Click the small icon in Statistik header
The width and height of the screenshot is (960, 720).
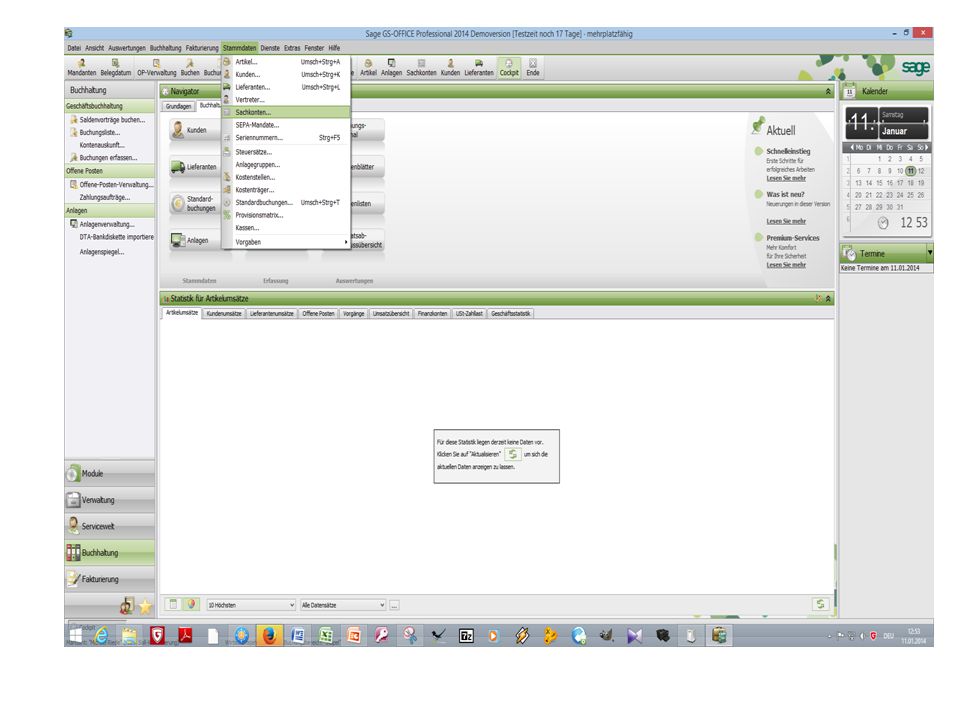[819, 299]
